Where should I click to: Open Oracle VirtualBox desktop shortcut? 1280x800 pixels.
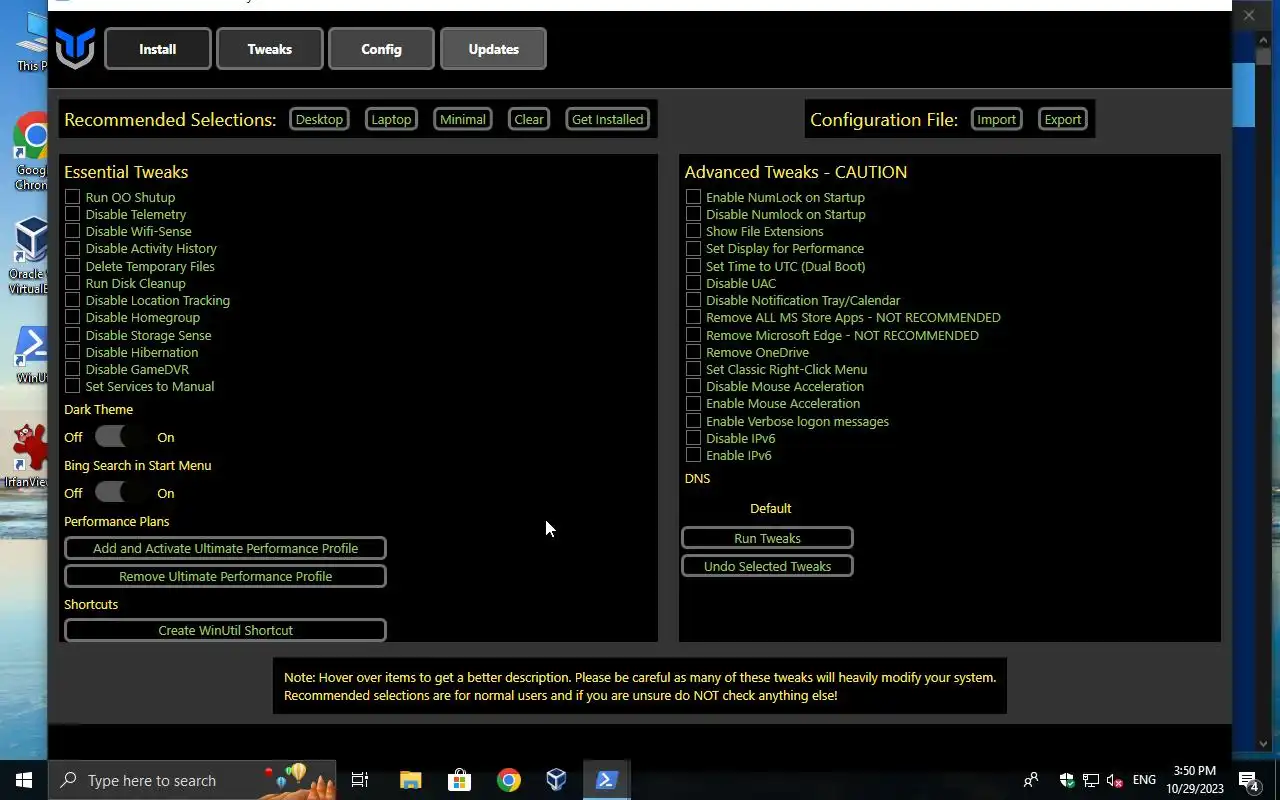(x=30, y=256)
